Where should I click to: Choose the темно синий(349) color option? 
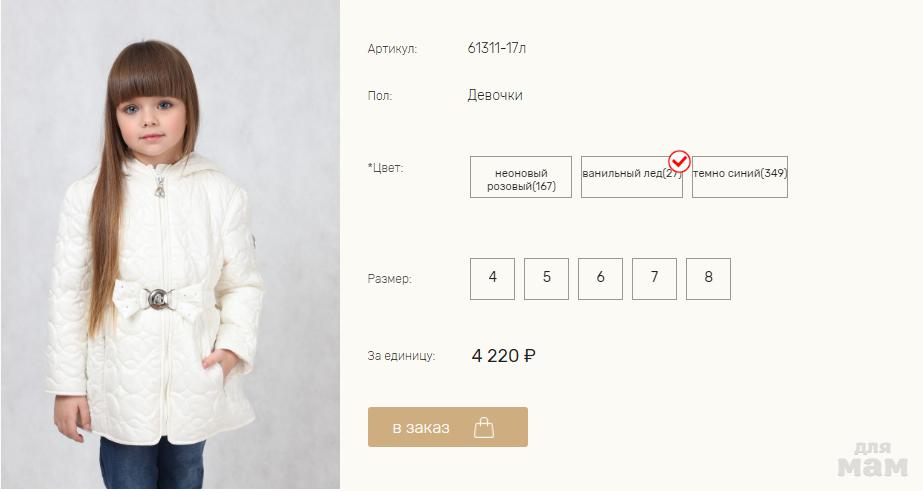739,177
